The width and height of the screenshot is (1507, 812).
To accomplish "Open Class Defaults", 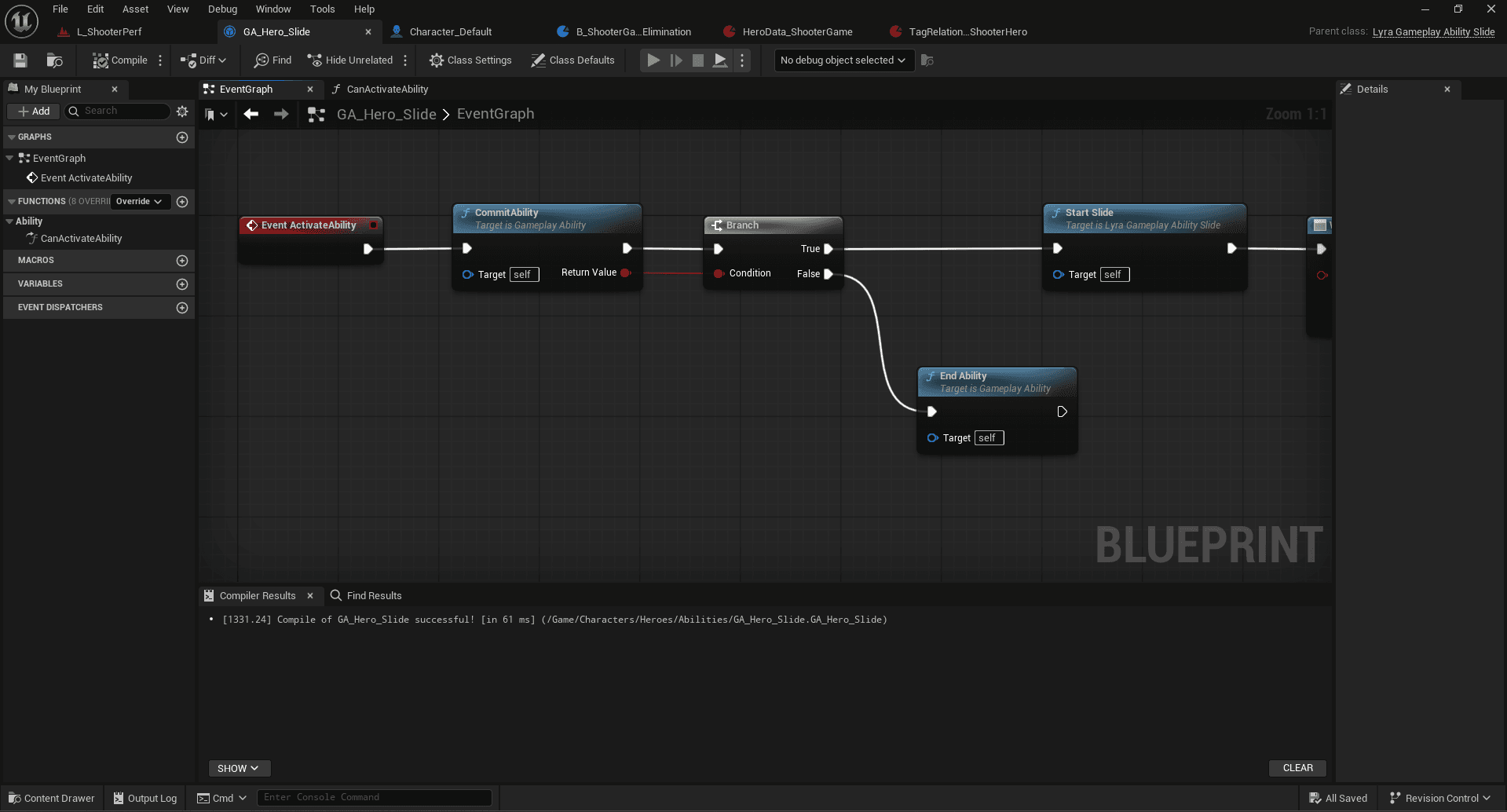I will [x=572, y=60].
